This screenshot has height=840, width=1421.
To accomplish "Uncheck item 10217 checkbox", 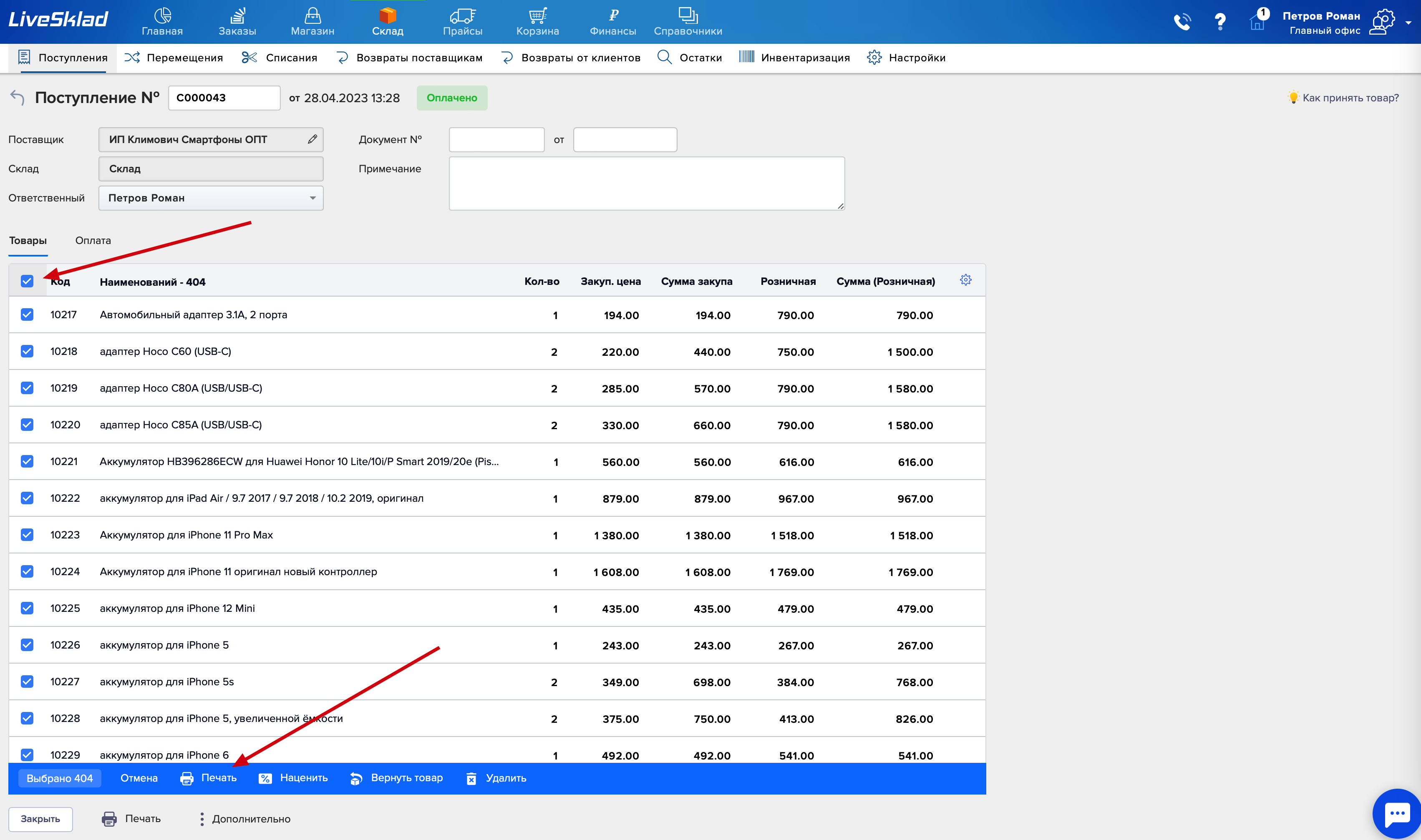I will [27, 315].
